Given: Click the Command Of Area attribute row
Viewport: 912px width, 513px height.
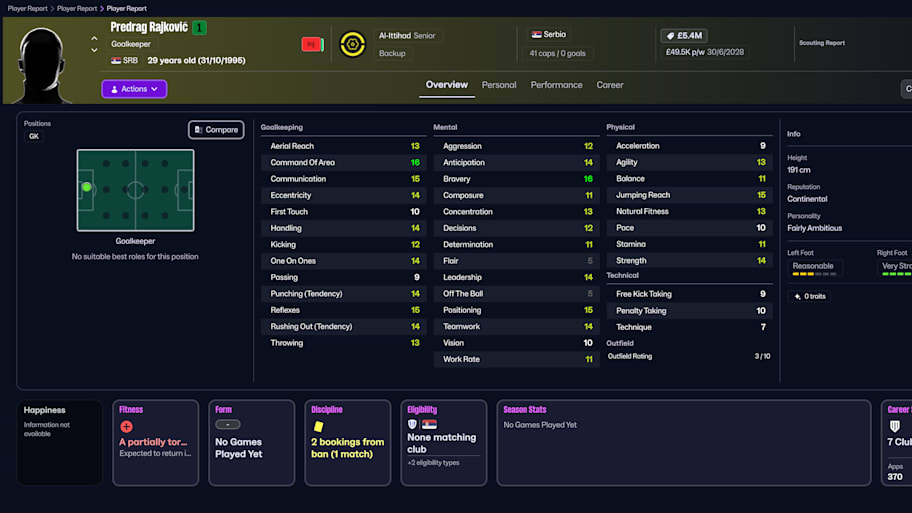Looking at the screenshot, I should click(344, 163).
